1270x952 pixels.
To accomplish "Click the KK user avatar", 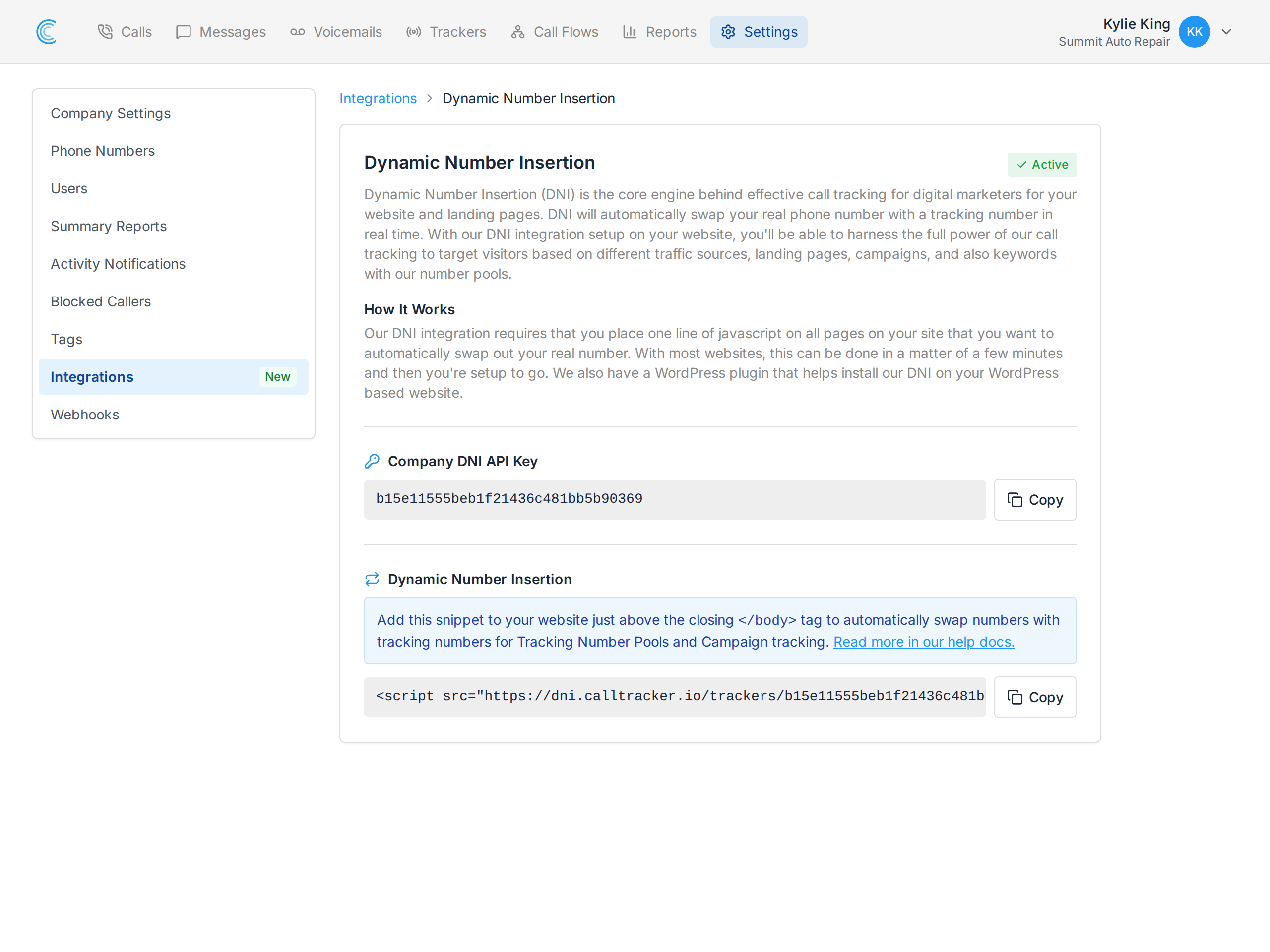I will point(1194,32).
